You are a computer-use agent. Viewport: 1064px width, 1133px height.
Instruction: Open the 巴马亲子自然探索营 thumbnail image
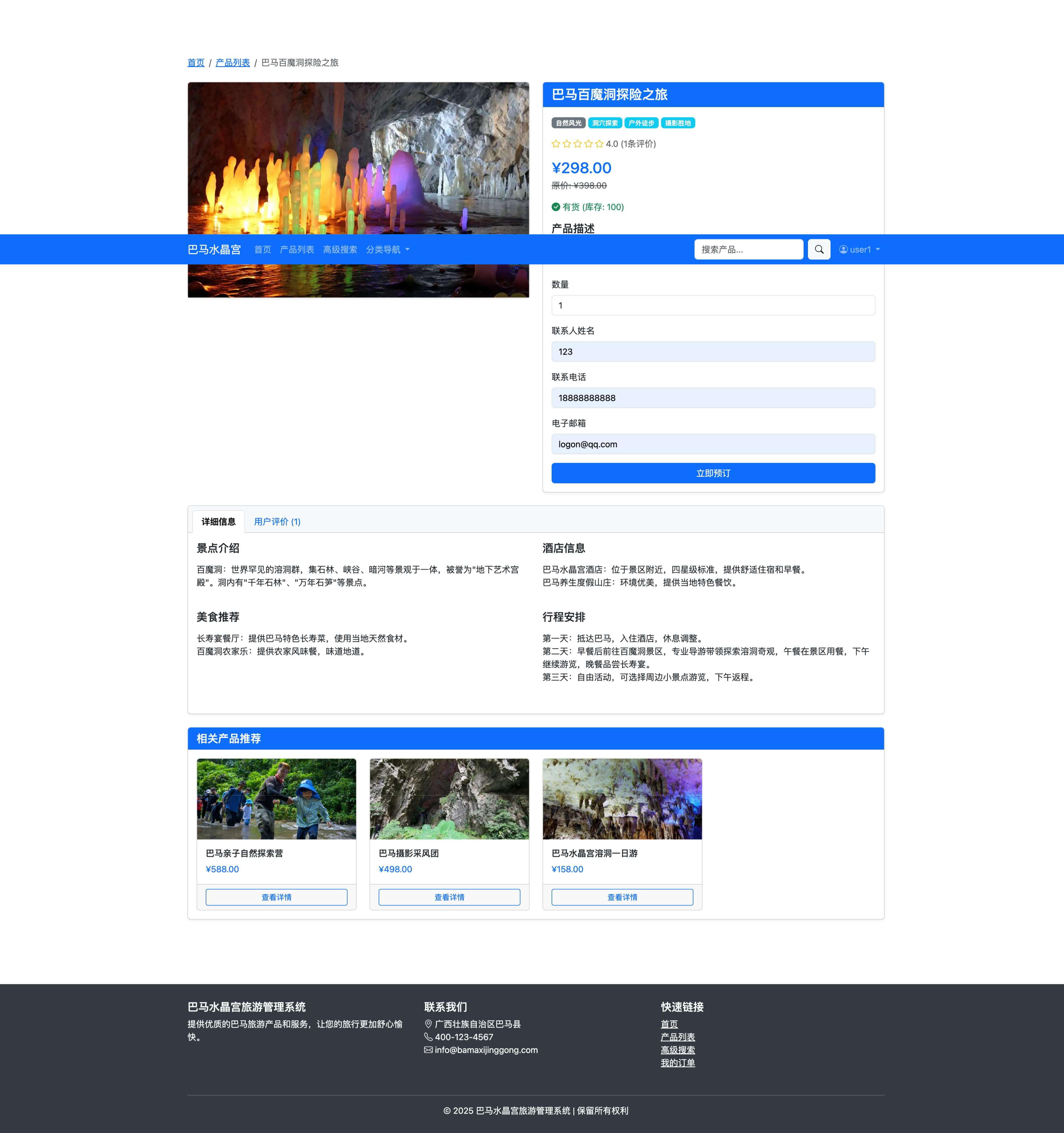pyautogui.click(x=277, y=799)
